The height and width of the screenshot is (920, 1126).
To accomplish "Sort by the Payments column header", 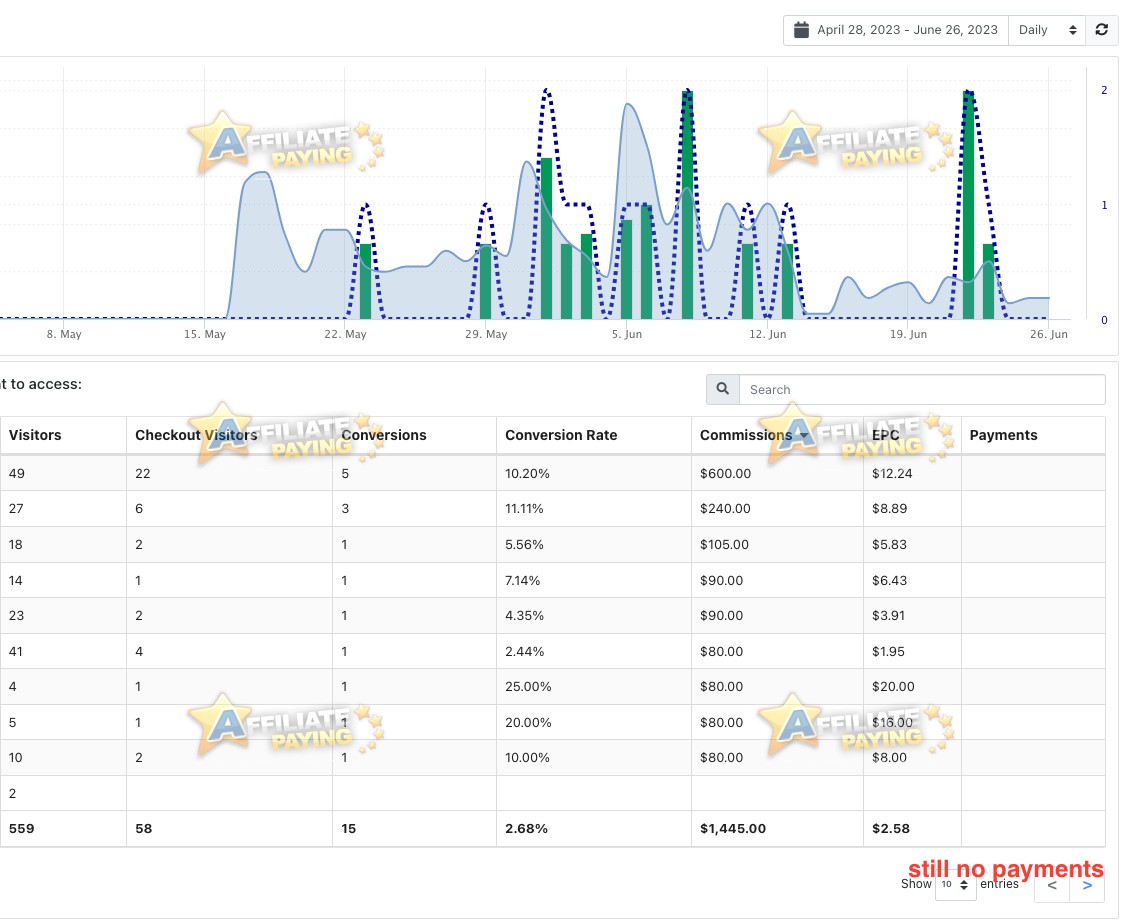I will [1003, 435].
